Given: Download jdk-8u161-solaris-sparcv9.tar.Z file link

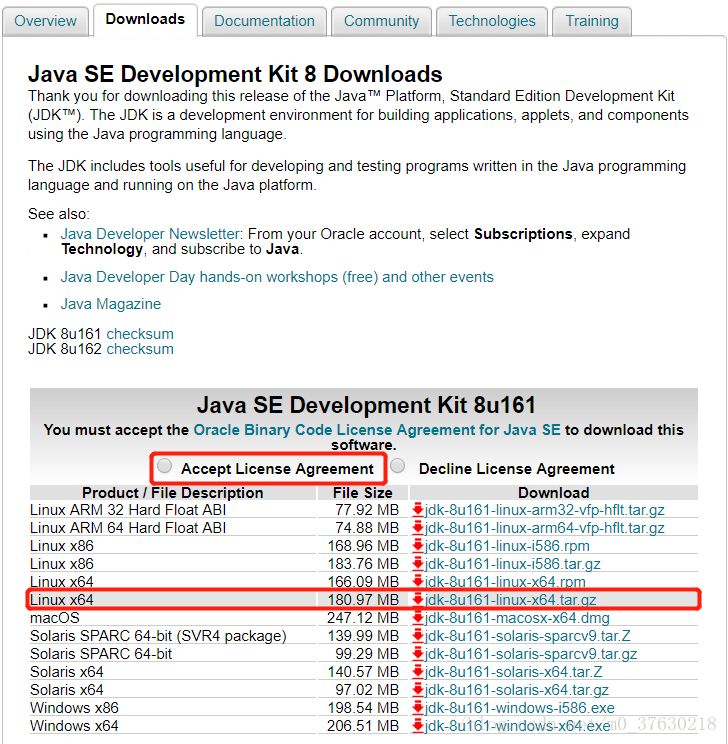Looking at the screenshot, I should pyautogui.click(x=528, y=636).
